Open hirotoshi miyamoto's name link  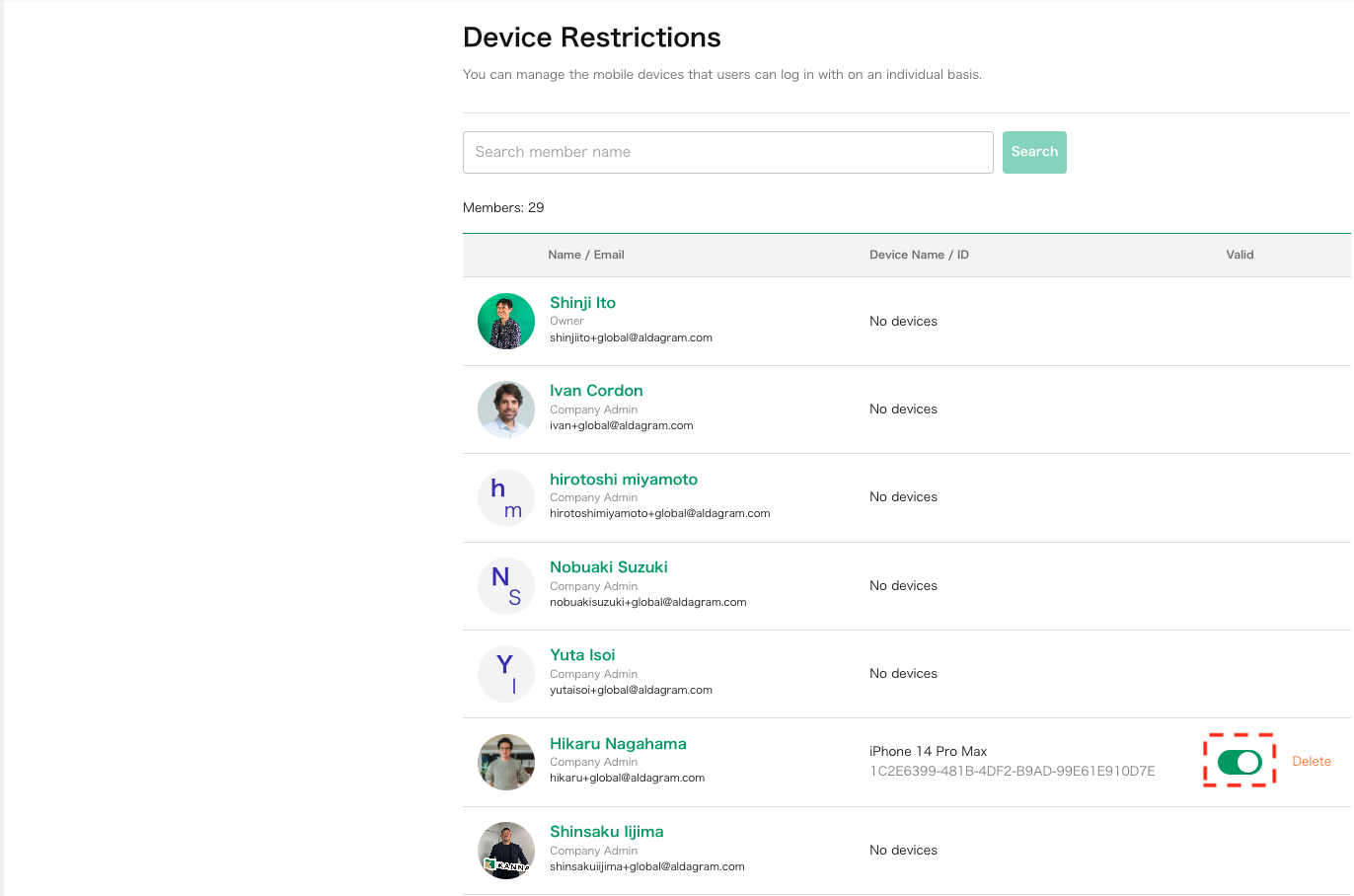[x=623, y=480]
